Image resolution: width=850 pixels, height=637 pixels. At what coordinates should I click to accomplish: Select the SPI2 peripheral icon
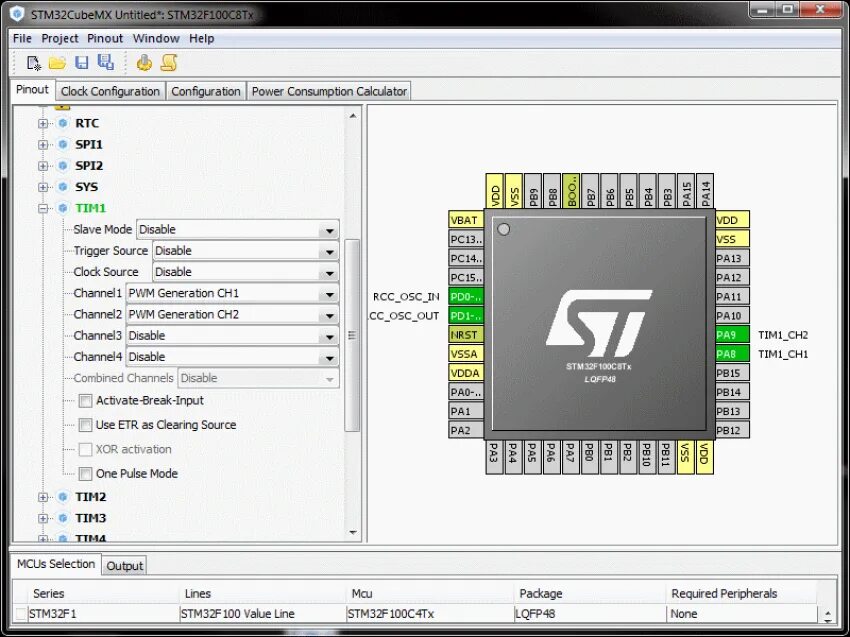coord(63,165)
